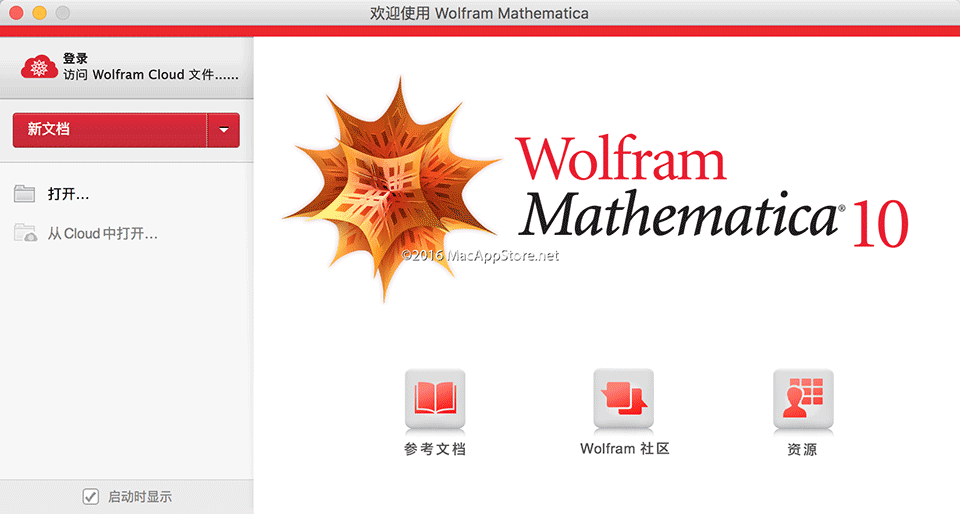The width and height of the screenshot is (960, 514).
Task: Open the Wolfram 社区 chat bubbles icon
Action: click(623, 399)
